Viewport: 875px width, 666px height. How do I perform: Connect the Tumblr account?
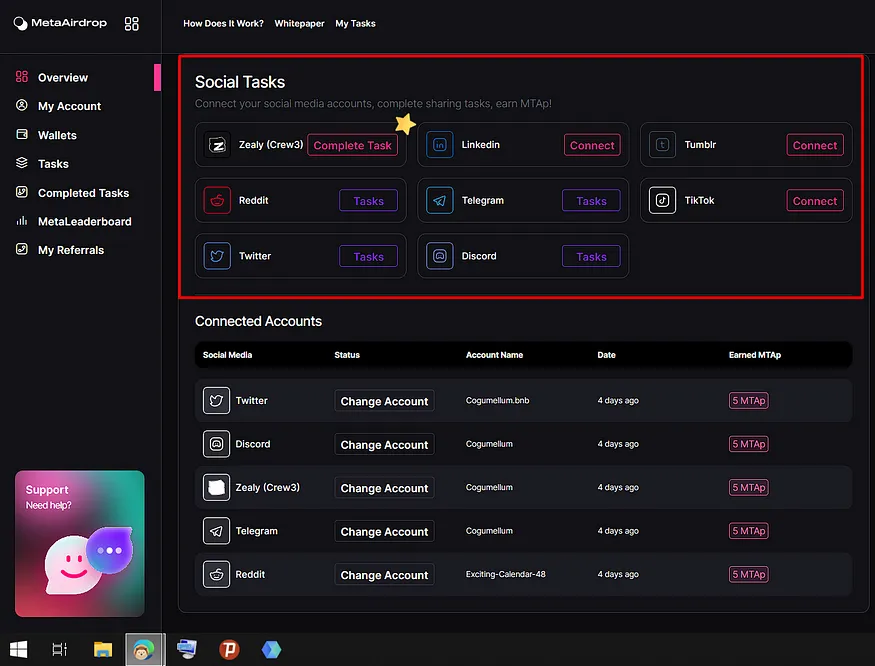[x=815, y=145]
